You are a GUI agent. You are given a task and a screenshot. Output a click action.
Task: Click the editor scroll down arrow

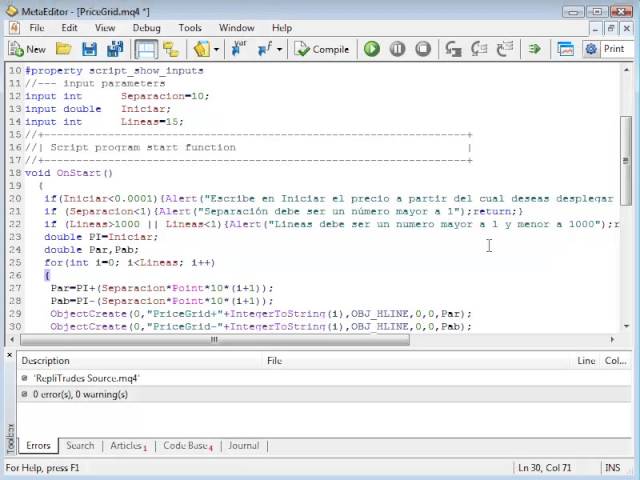pos(626,326)
